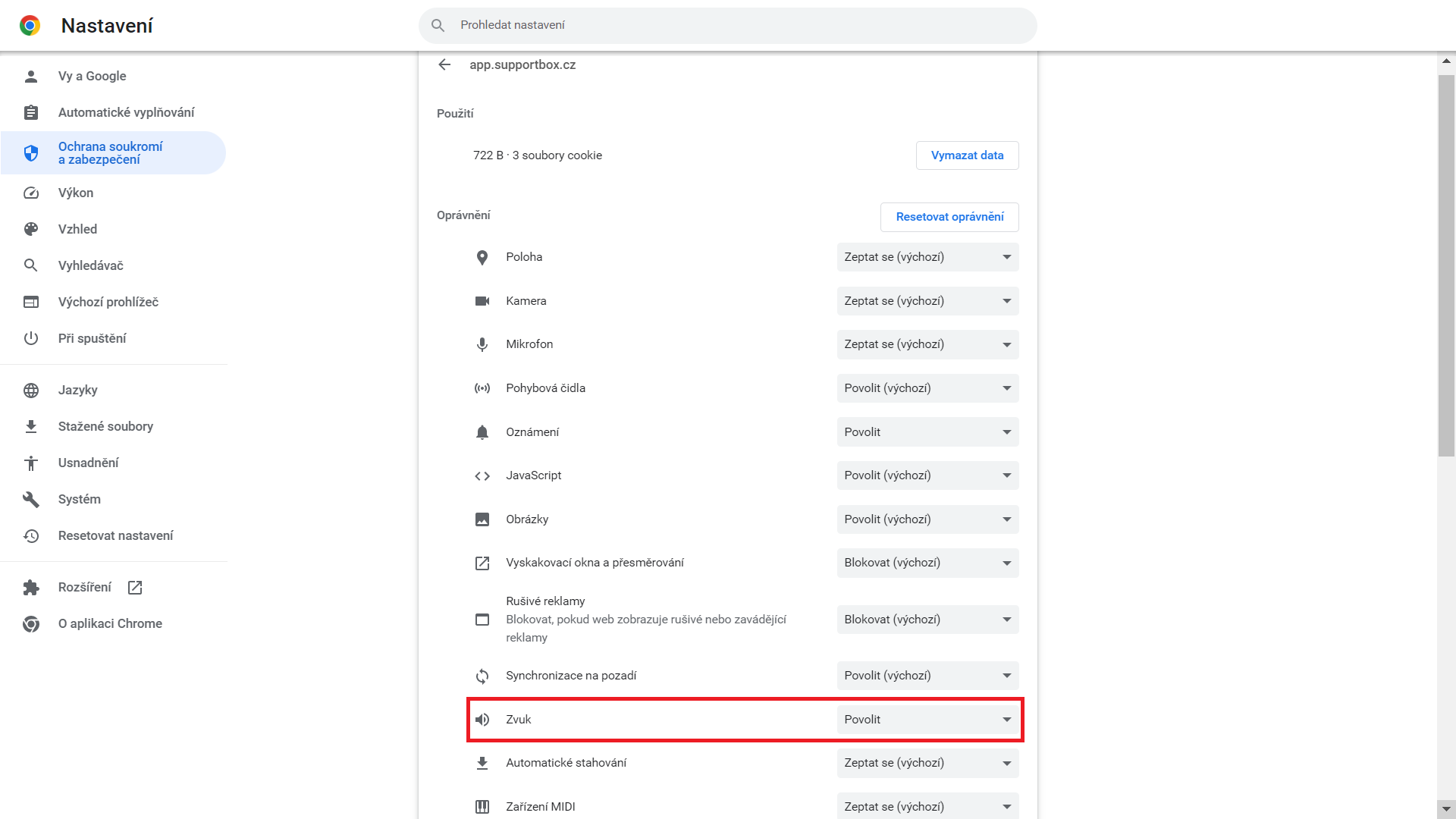
Task: Click the external link icon beside Rozšíření
Action: click(x=135, y=588)
